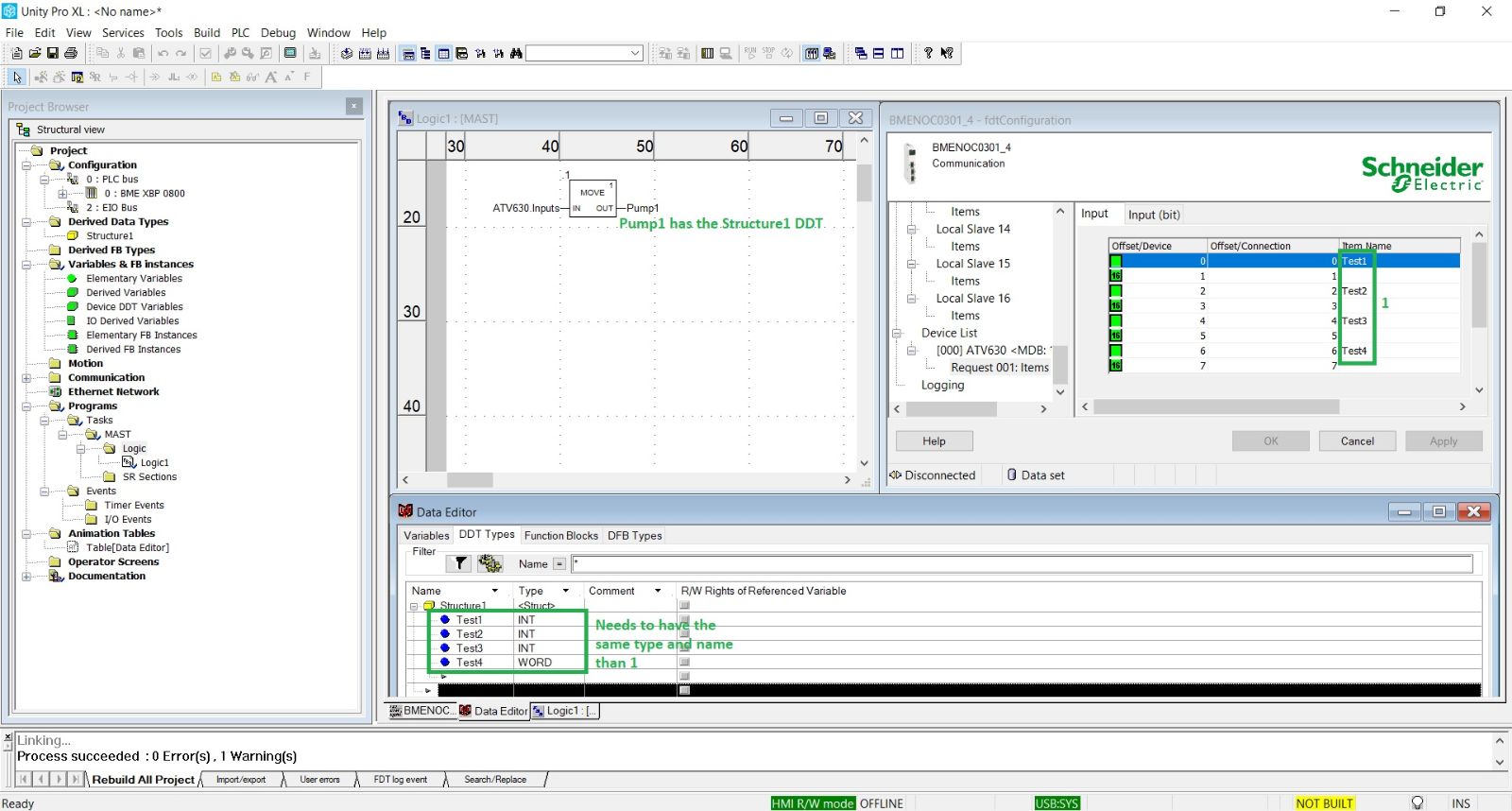Save the project with the floppy icon
The height and width of the screenshot is (811, 1512).
tap(53, 54)
